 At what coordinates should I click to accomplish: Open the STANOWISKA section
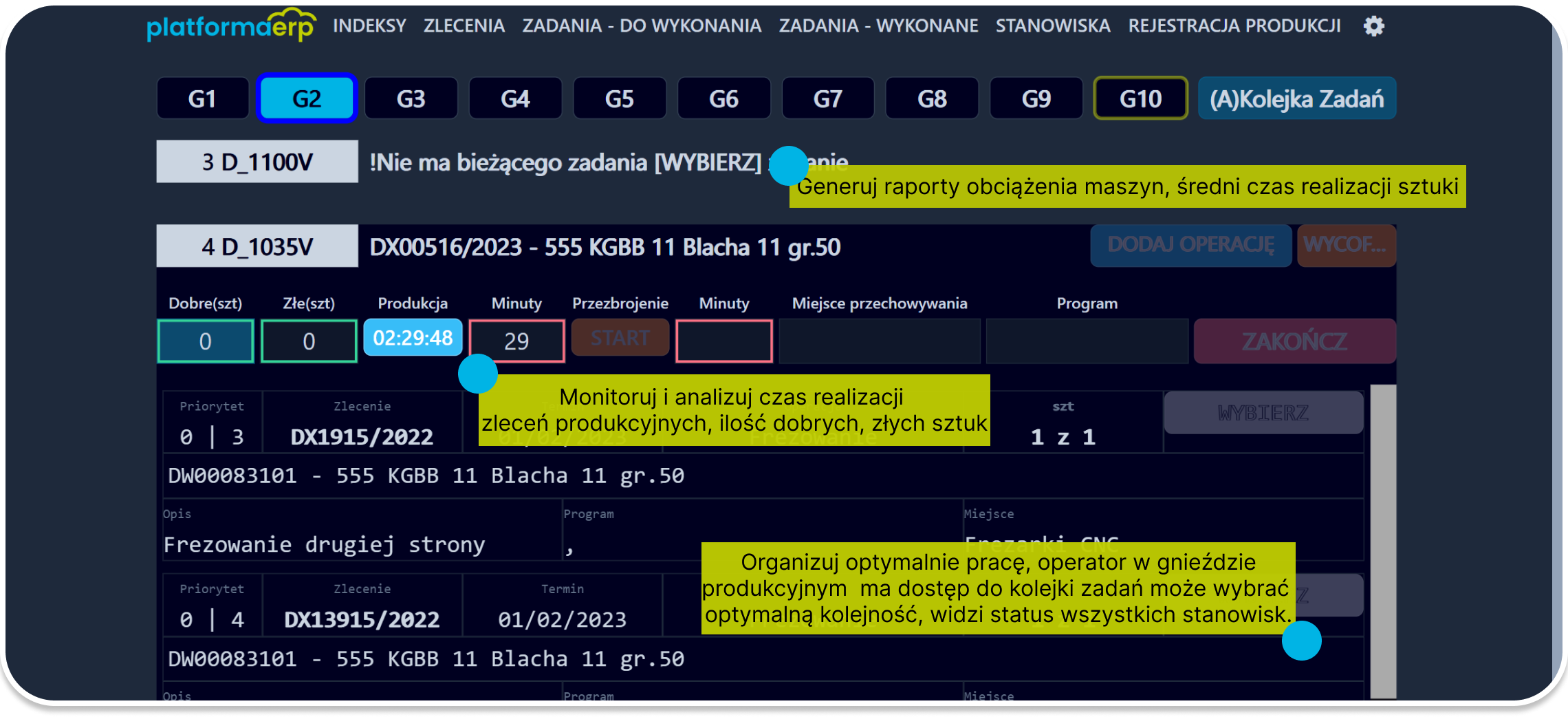pyautogui.click(x=1053, y=26)
